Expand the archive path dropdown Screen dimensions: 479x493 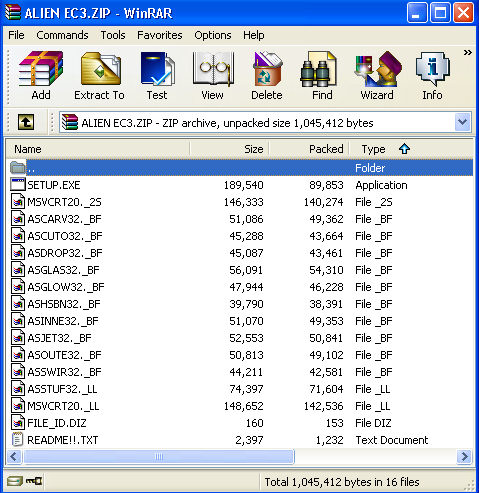click(463, 122)
